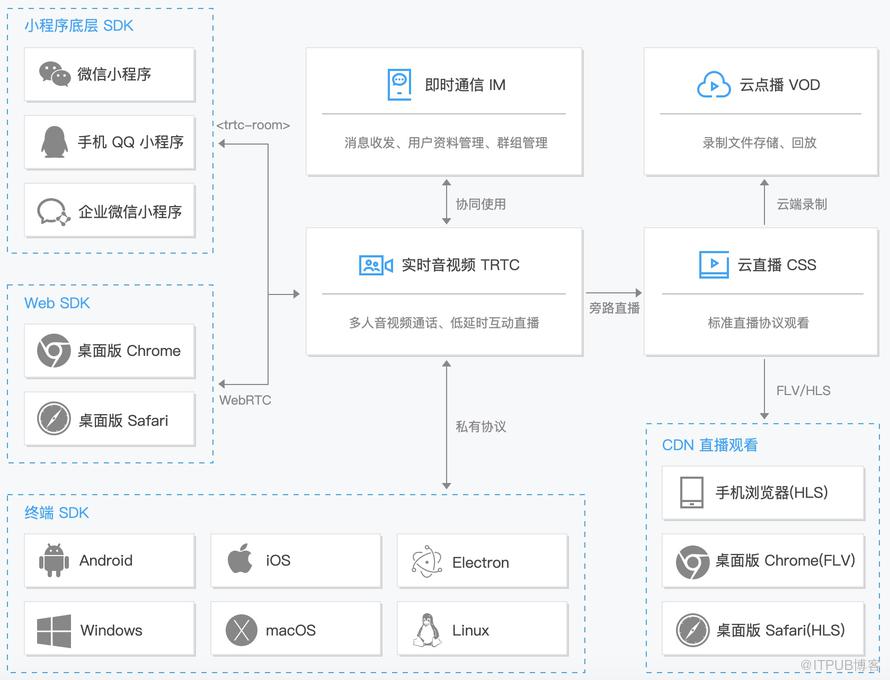Click the Safari(HLS) icon in CDN section
The image size is (890, 680).
click(x=692, y=630)
